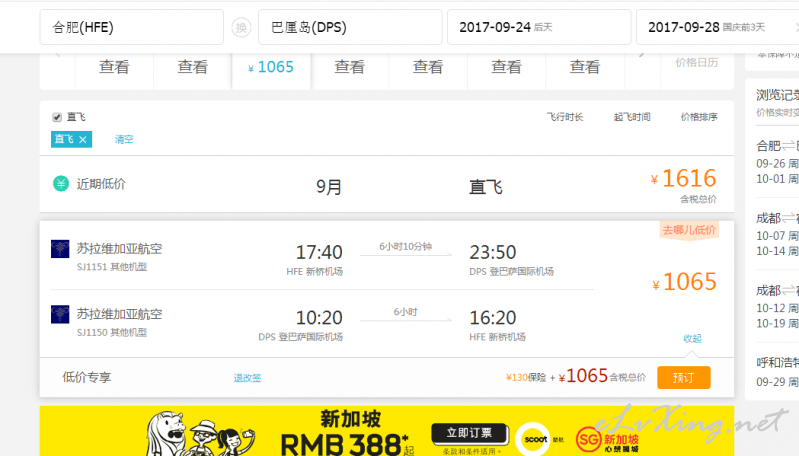Show previous dates with left arrow
Image resolution: width=799 pixels, height=456 pixels.
click(x=58, y=54)
